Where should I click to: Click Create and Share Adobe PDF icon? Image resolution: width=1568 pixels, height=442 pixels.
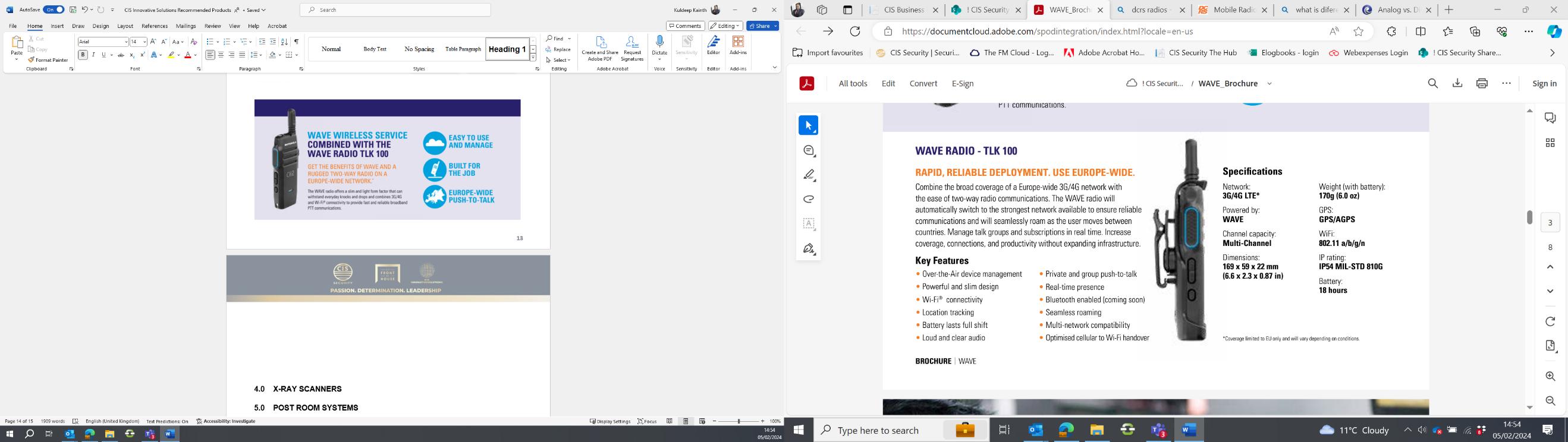pos(600,49)
